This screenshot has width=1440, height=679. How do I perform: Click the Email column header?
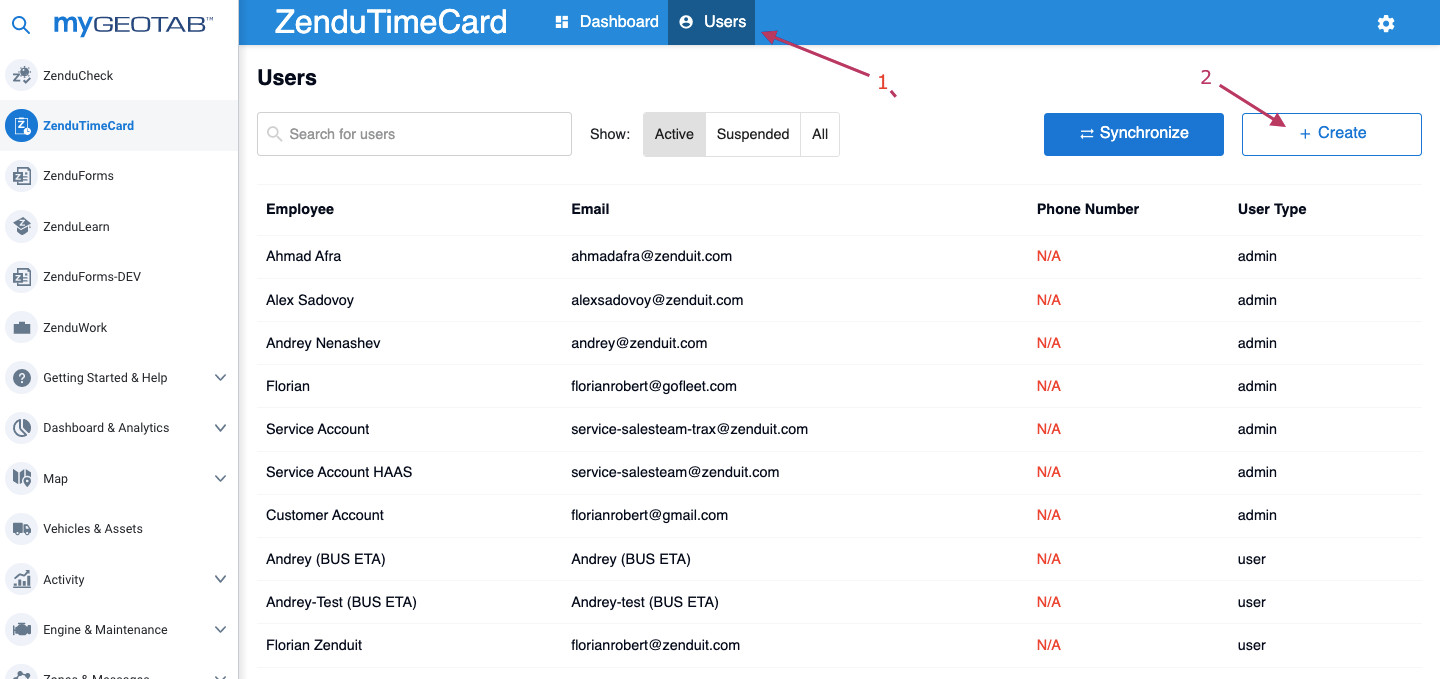(x=590, y=209)
